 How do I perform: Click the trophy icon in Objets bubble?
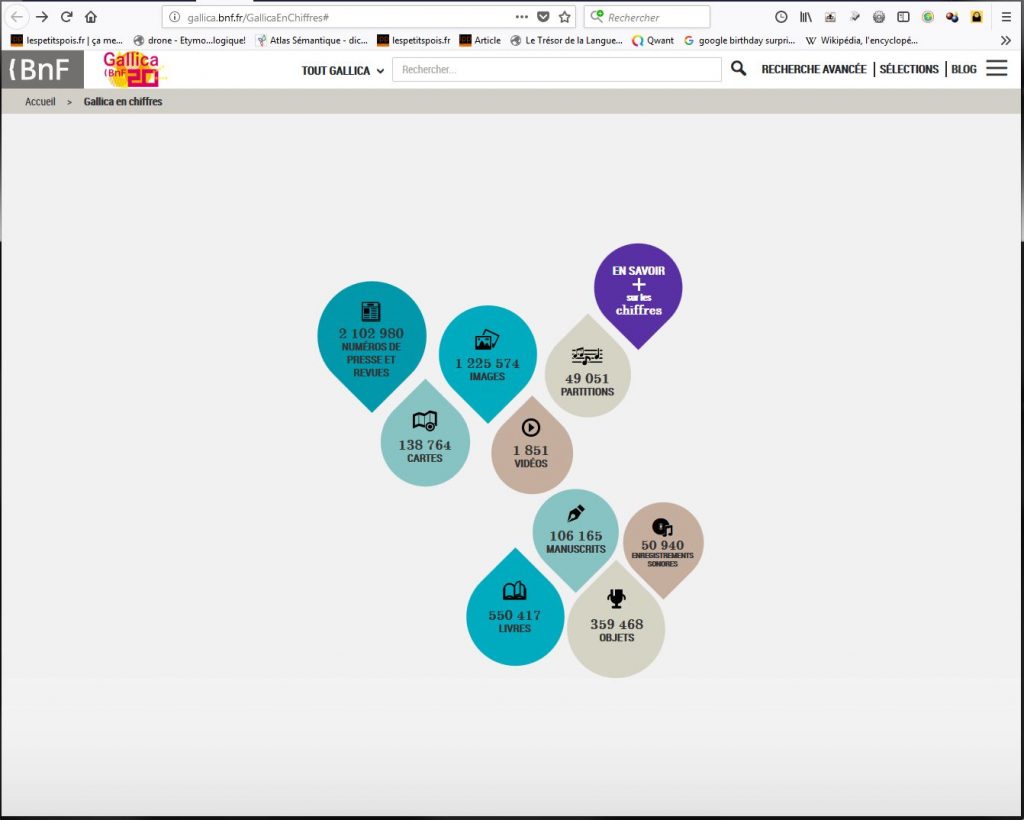pos(616,598)
